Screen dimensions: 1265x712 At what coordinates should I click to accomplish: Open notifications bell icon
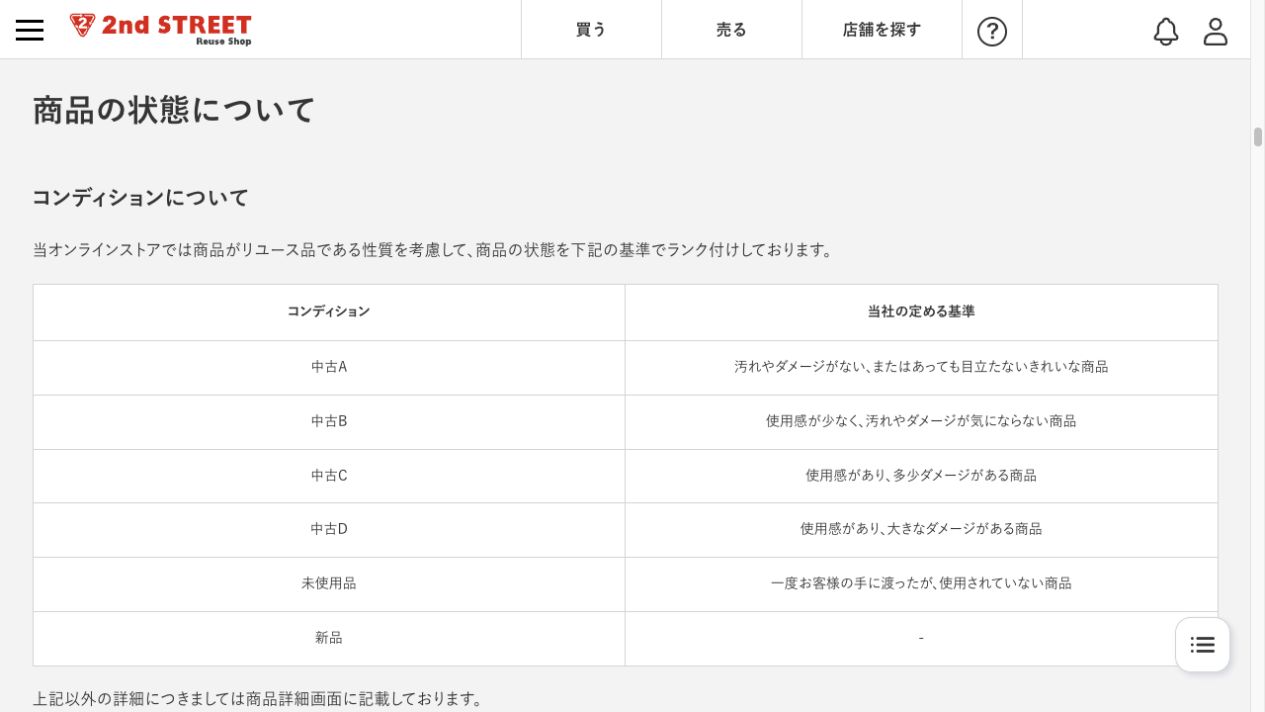(1166, 31)
